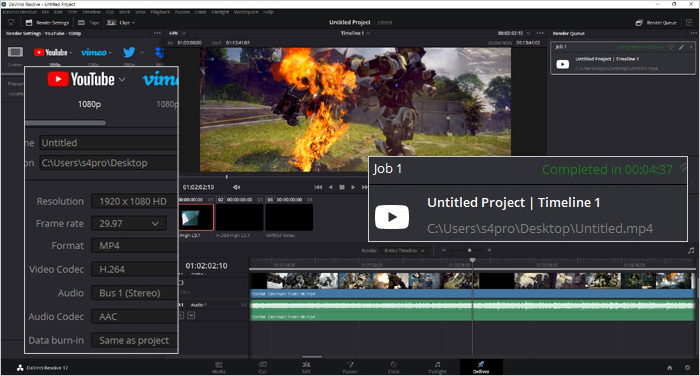Switch to the Cut page
Screen dimensions: 700x376
point(262,367)
